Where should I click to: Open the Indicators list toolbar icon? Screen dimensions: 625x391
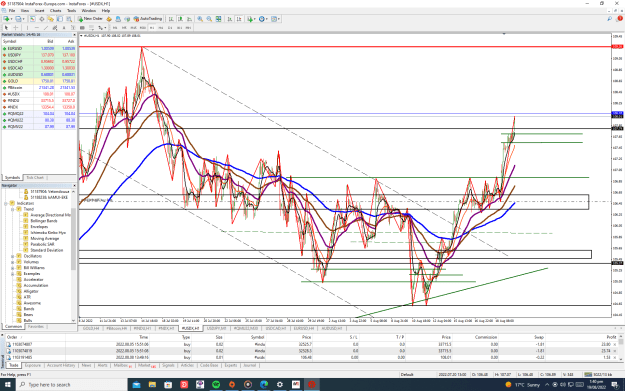[x=250, y=19]
